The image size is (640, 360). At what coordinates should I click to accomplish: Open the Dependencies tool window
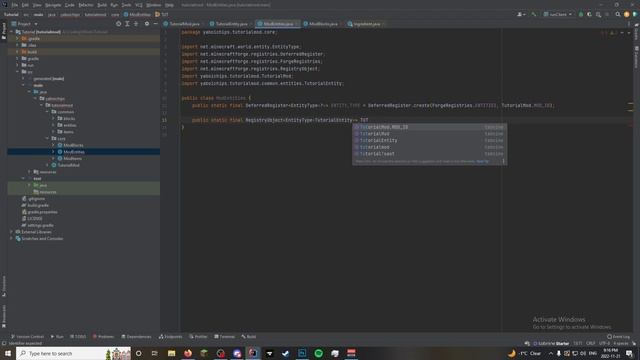click(136, 337)
